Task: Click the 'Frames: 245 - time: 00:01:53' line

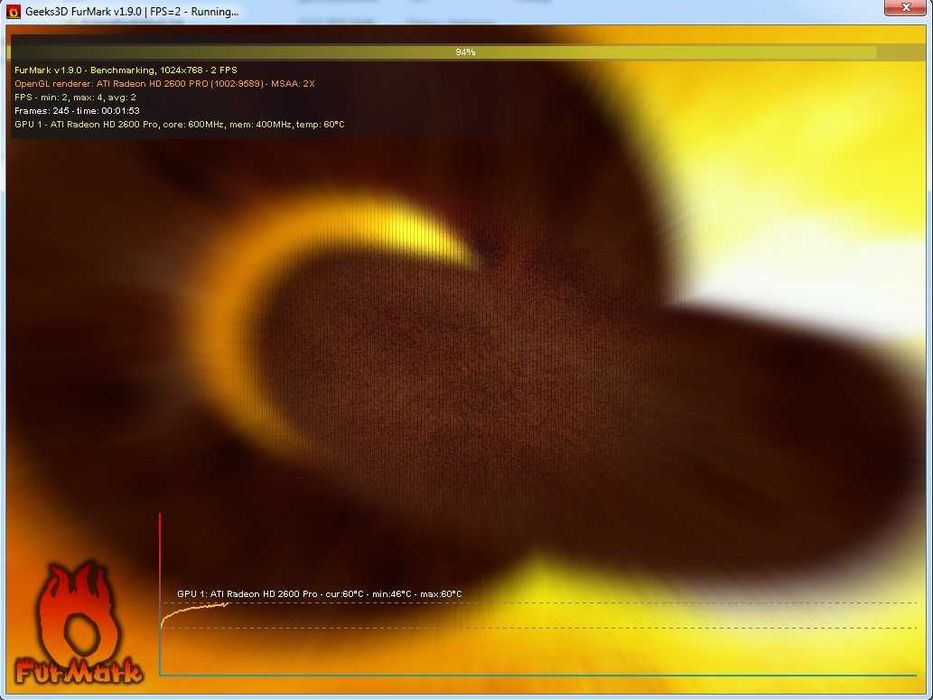Action: [77, 111]
